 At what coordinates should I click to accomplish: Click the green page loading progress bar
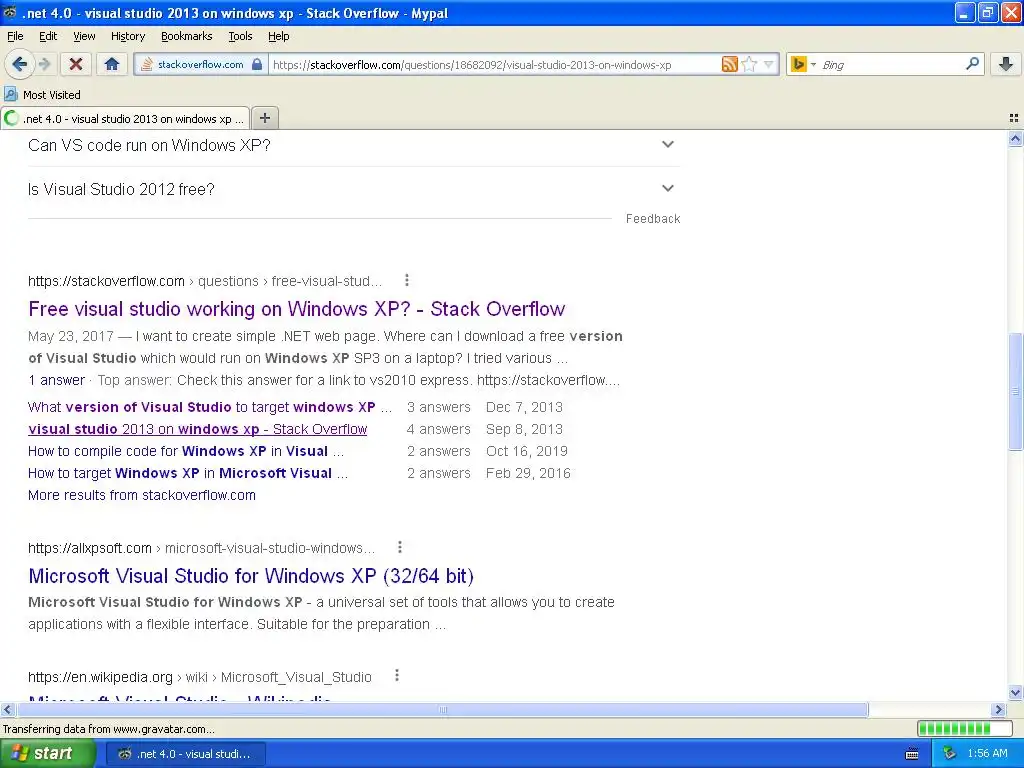(x=964, y=728)
